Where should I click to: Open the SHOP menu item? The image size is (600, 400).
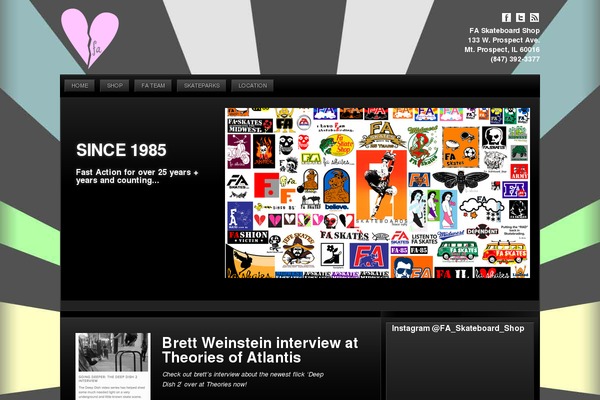pyautogui.click(x=115, y=86)
